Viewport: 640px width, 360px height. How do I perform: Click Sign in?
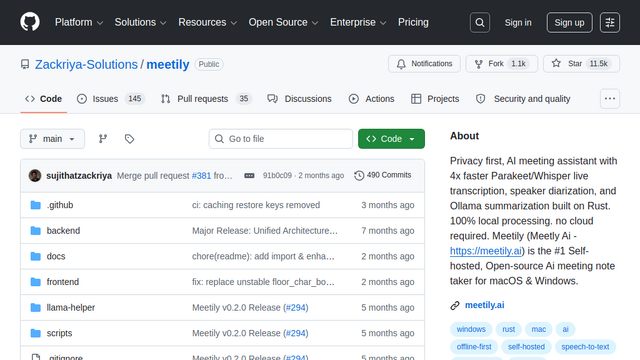coord(518,22)
